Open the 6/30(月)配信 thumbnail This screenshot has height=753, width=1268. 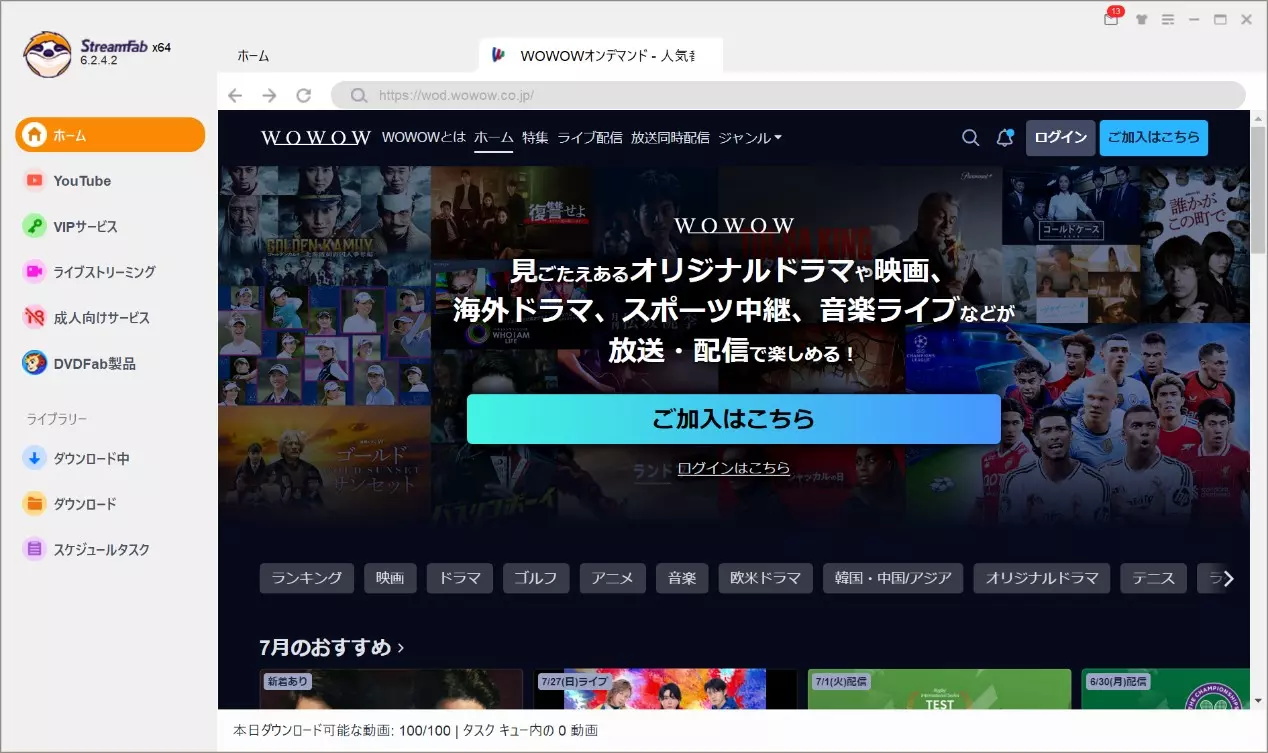pyautogui.click(x=1166, y=690)
